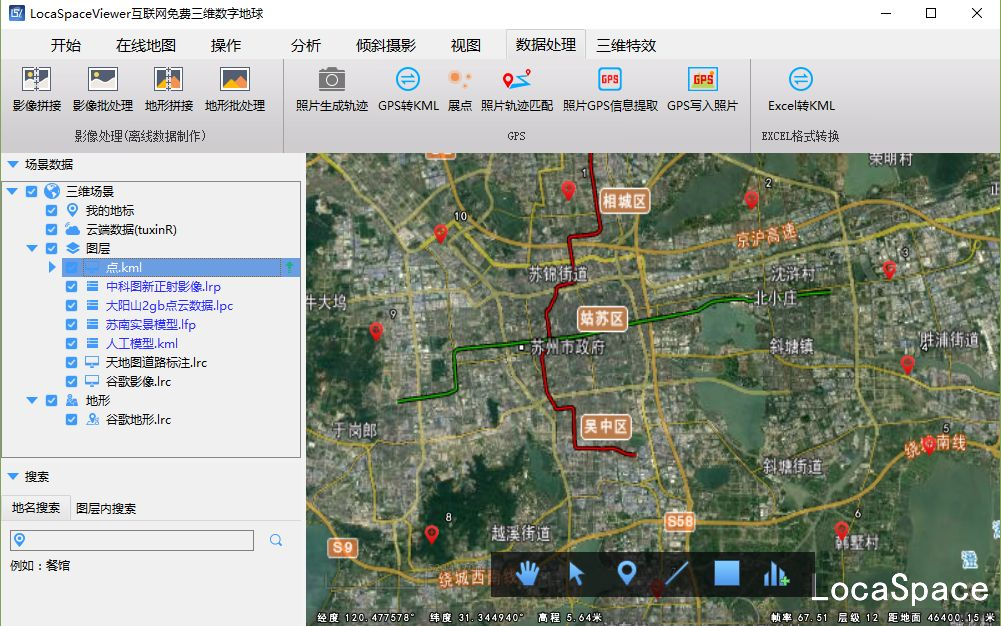Select the polygon square tool on map

(726, 573)
